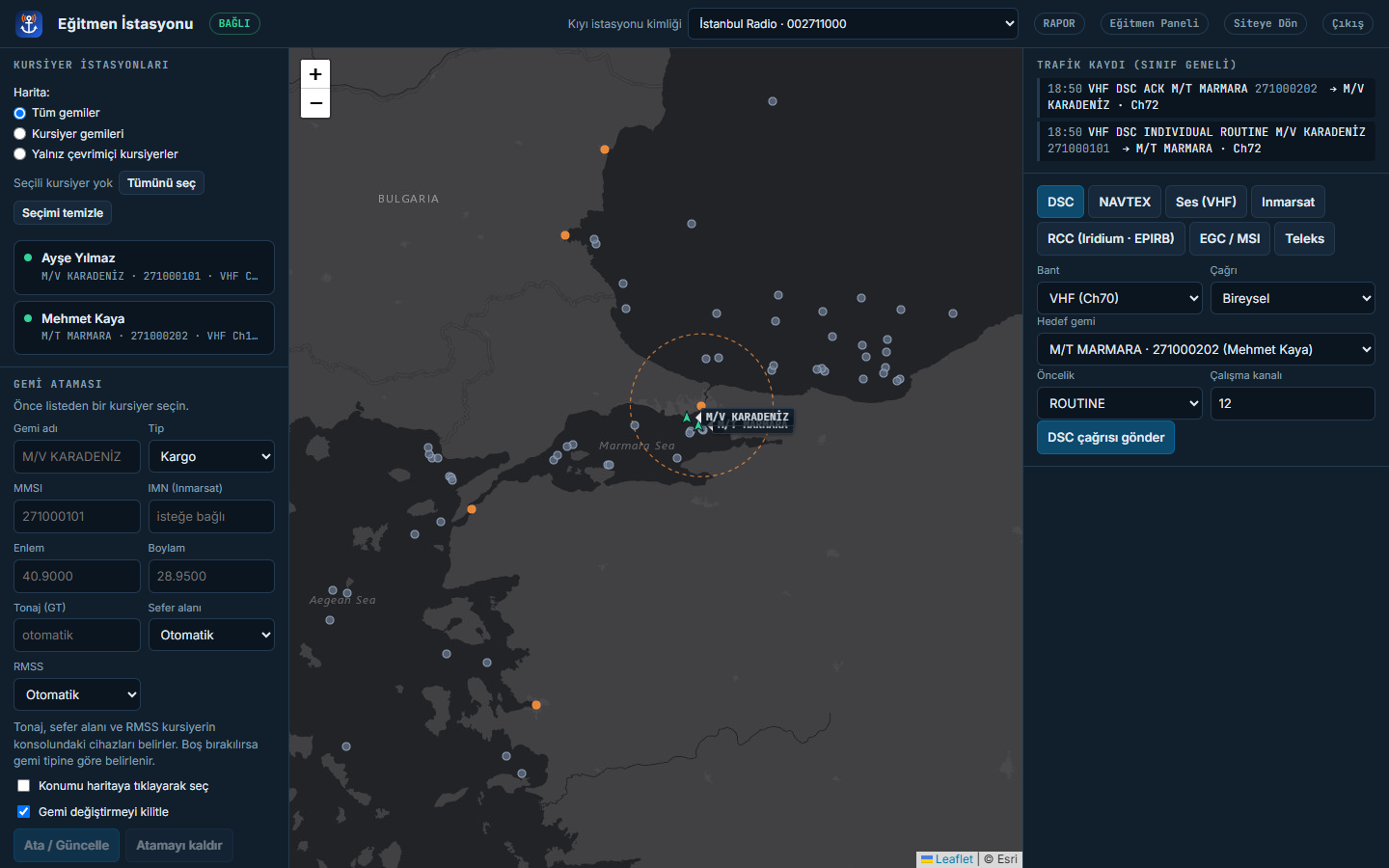This screenshot has height=868, width=1389.
Task: Zoom in on the map
Action: (315, 74)
